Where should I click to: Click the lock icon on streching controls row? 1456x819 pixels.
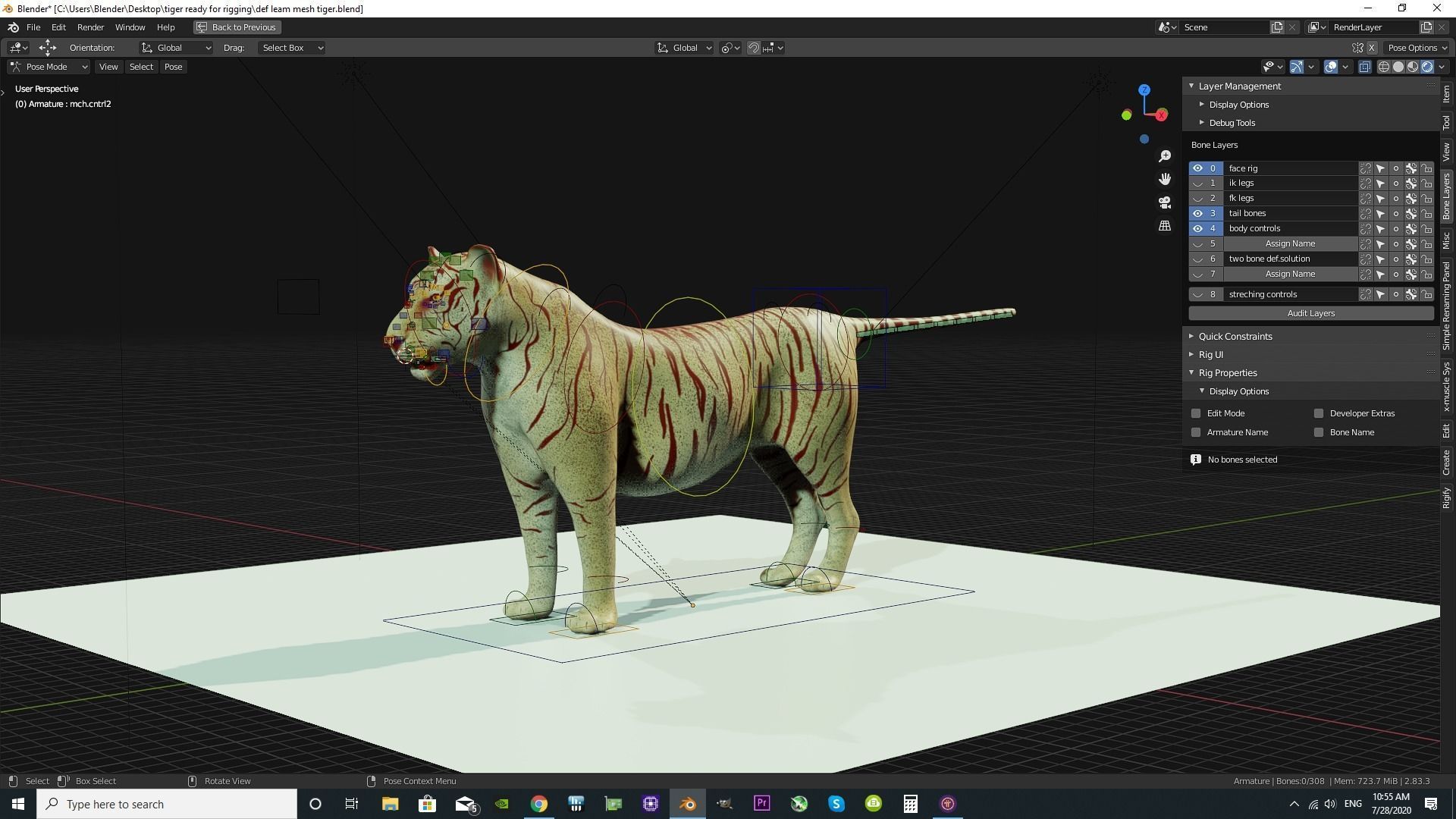1427,294
